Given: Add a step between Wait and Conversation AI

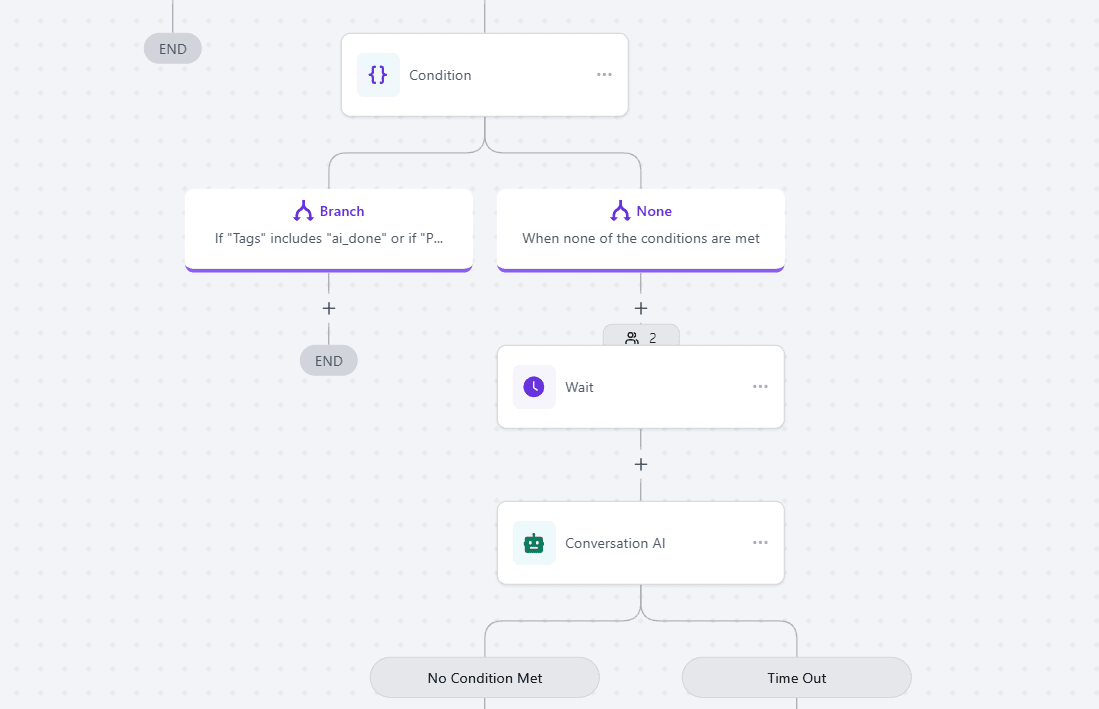Looking at the screenshot, I should coord(641,464).
